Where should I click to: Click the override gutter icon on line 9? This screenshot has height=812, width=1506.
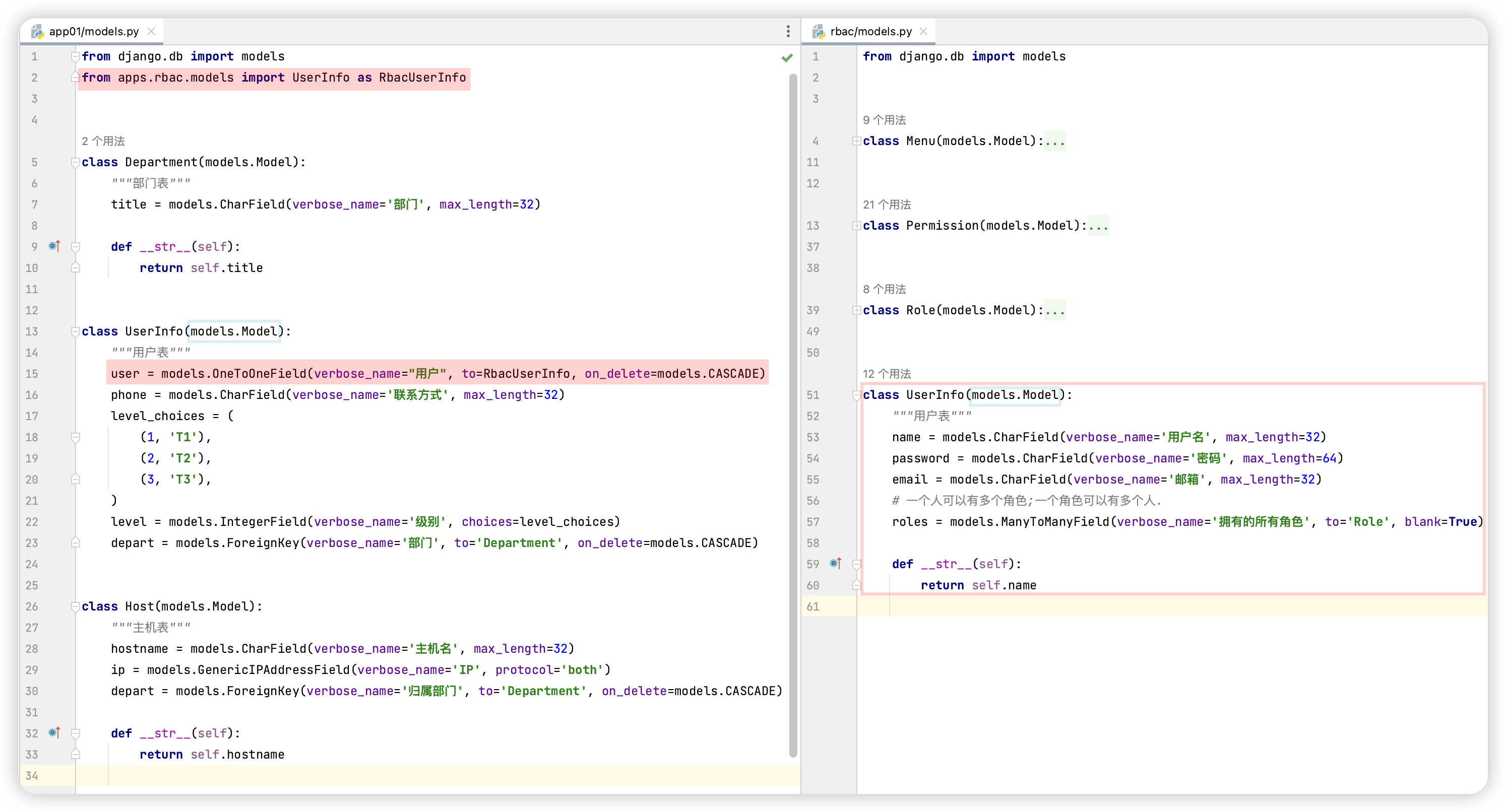tap(54, 246)
